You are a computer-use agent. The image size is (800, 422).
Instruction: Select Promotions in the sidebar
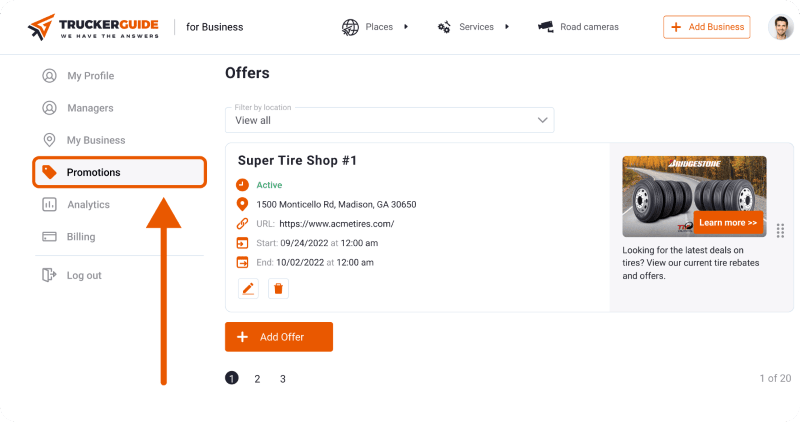[119, 172]
